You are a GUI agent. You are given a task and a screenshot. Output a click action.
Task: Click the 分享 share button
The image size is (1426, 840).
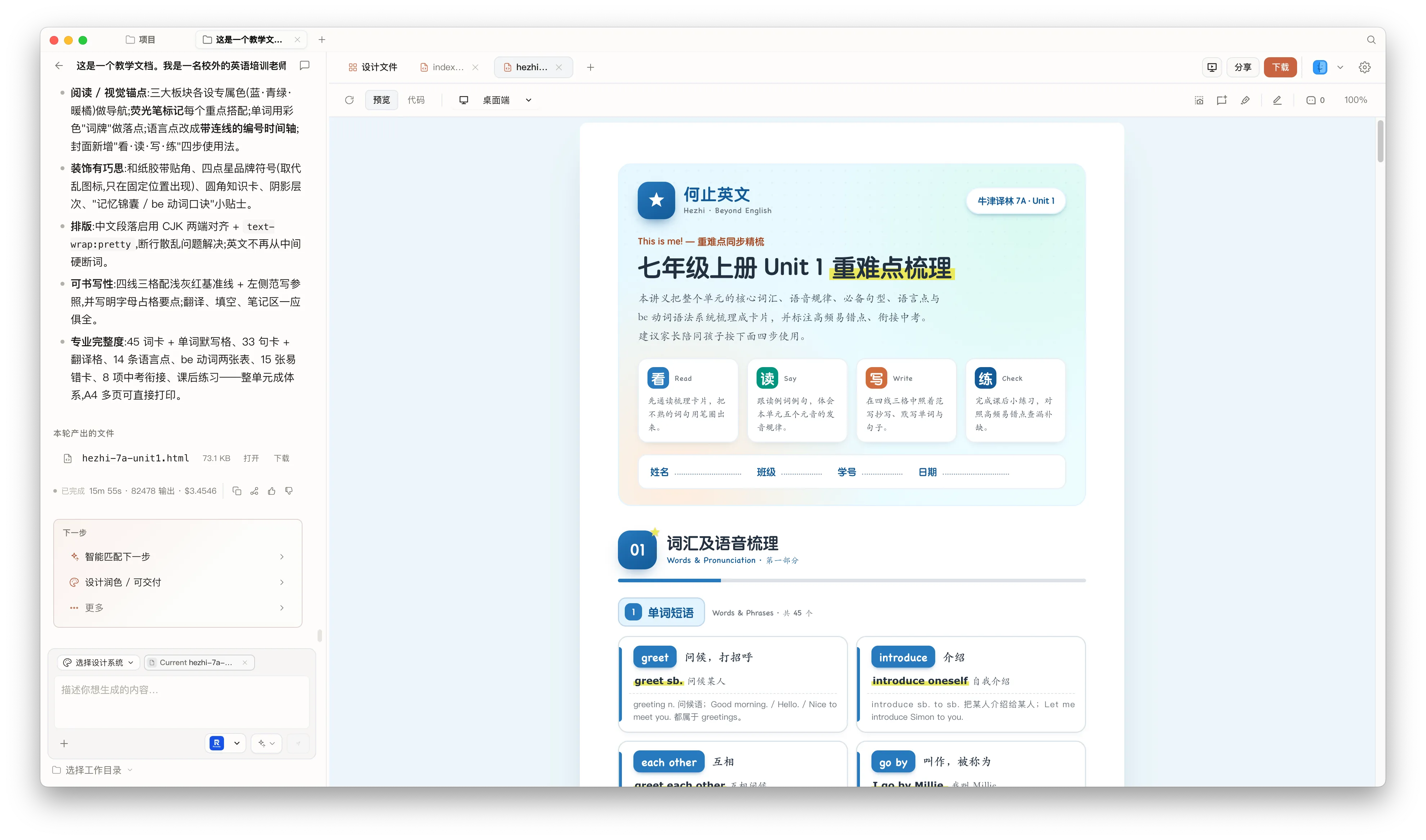[x=1242, y=67]
